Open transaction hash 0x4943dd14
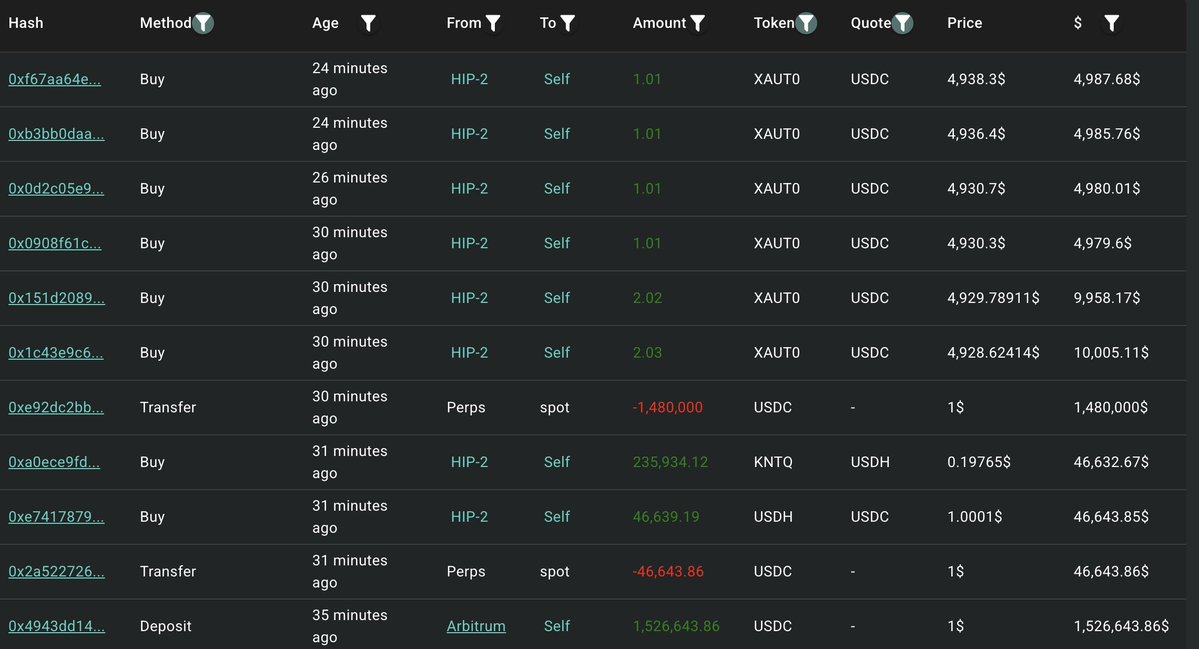Image resolution: width=1199 pixels, height=649 pixels. [x=55, y=626]
